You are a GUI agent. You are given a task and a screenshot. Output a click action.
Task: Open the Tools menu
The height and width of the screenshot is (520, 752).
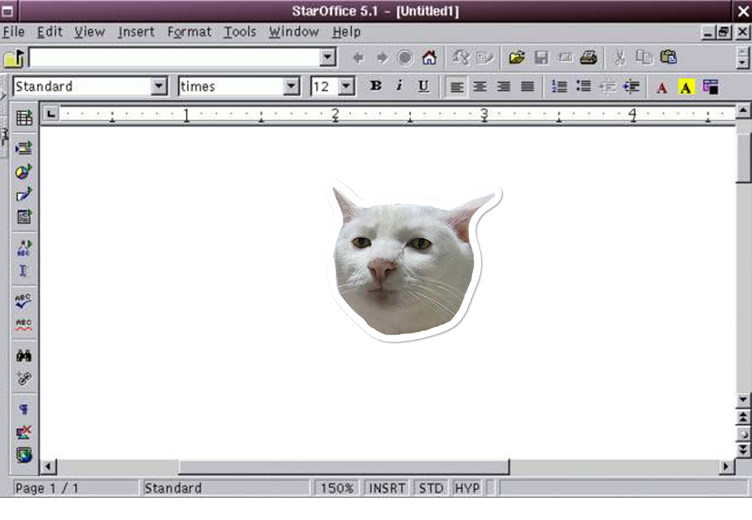[x=240, y=32]
